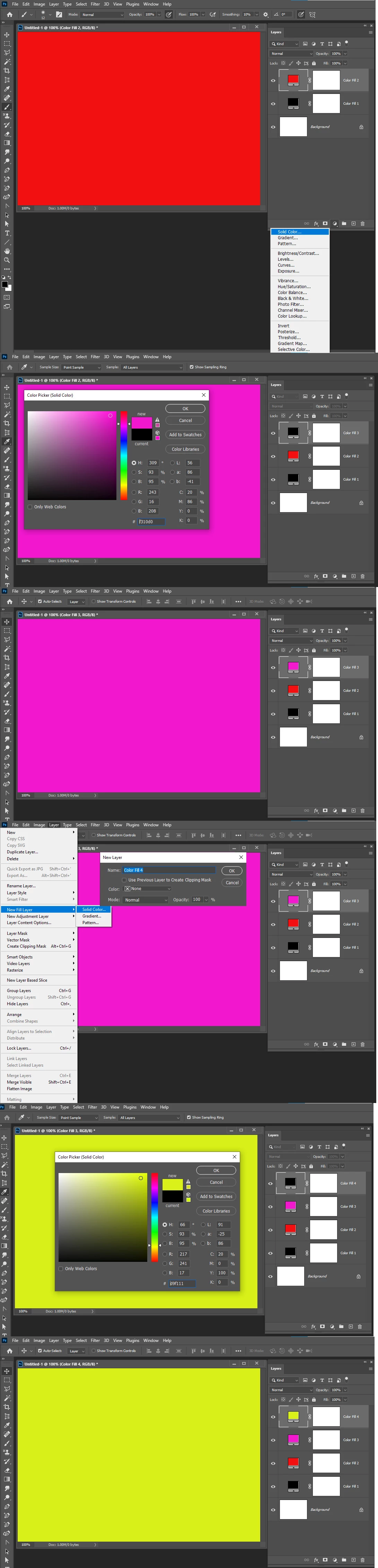
Task: Click new layer icon under yellow Color Fill 4 panel
Action: (x=353, y=1560)
